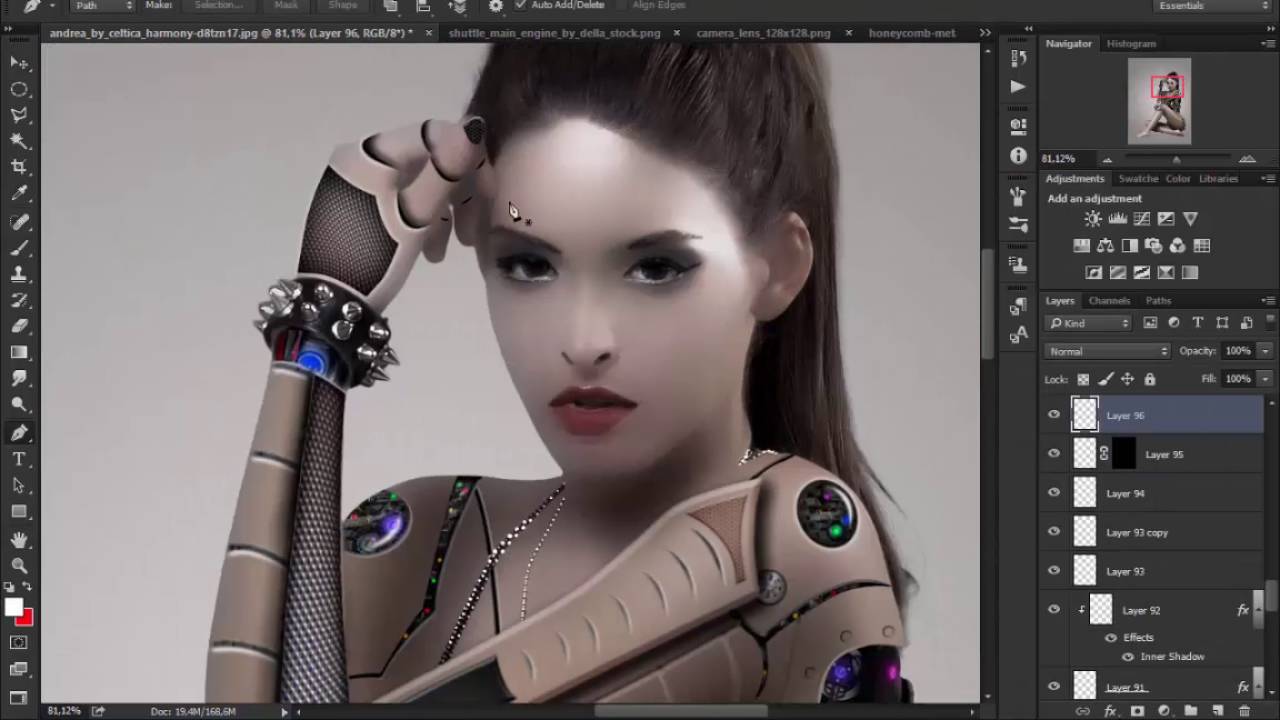
Task: Click the red background color swatch
Action: 25,617
